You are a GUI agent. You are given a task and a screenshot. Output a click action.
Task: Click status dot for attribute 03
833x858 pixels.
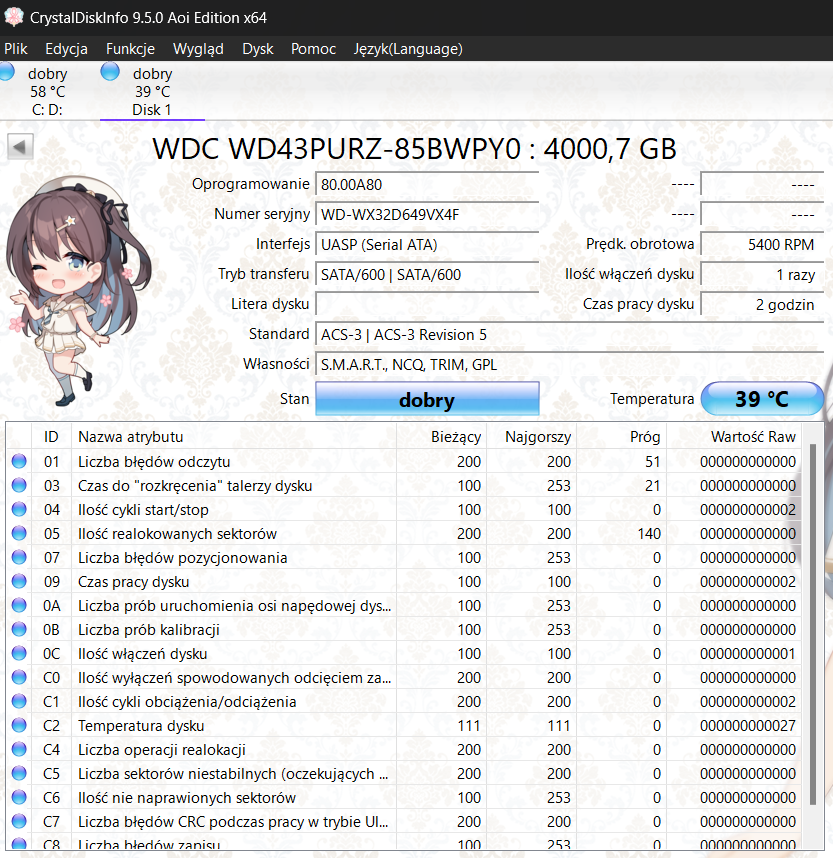point(19,485)
